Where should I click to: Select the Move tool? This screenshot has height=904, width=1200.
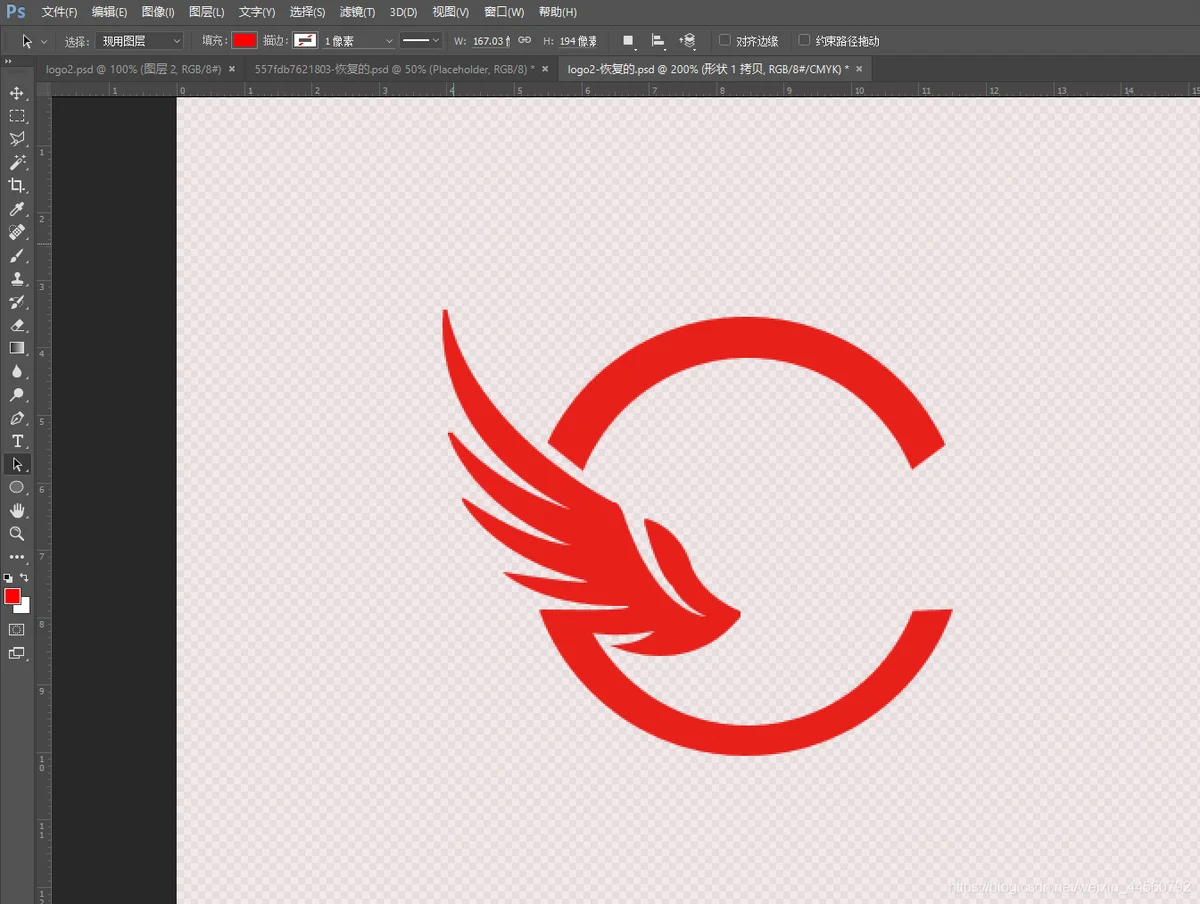tap(17, 93)
